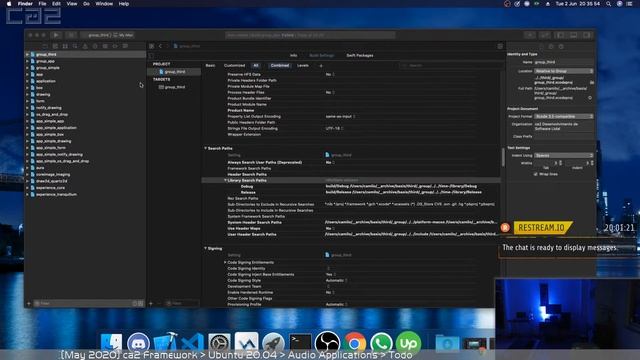
Task: Click the build settings search field
Action: (450, 65)
